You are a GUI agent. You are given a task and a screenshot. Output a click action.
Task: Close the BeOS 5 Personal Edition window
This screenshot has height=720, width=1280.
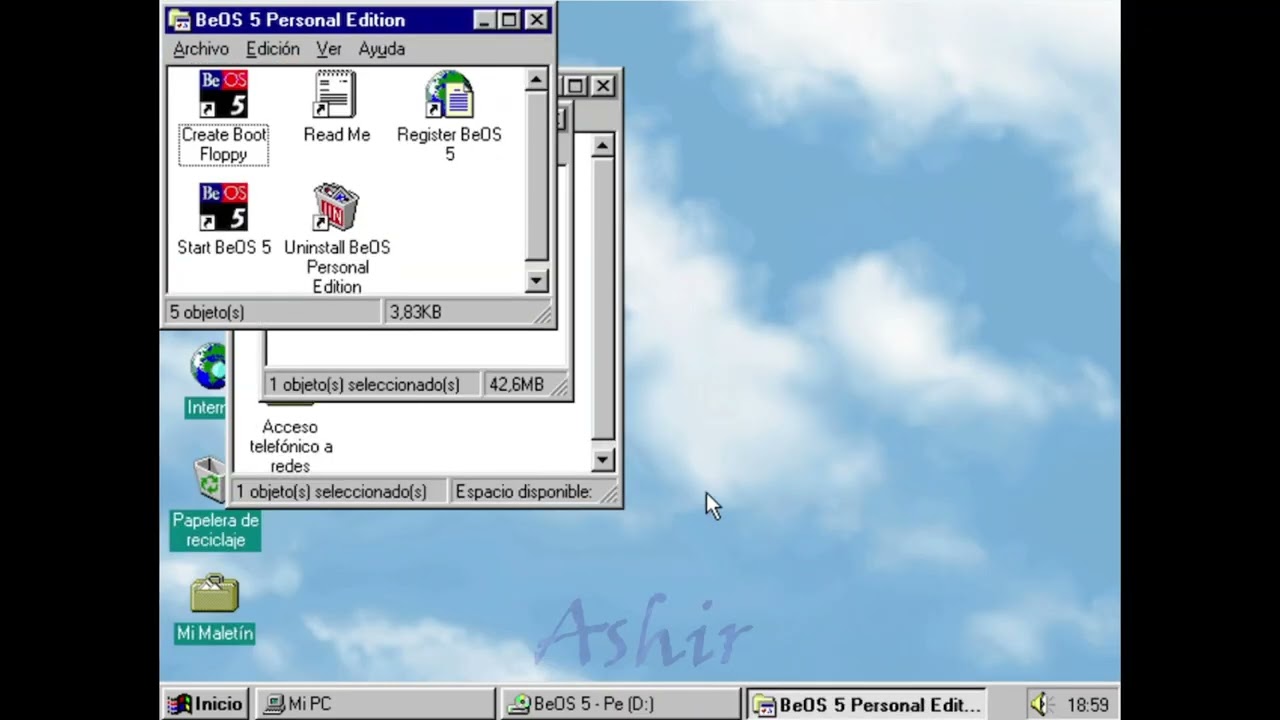pos(537,20)
